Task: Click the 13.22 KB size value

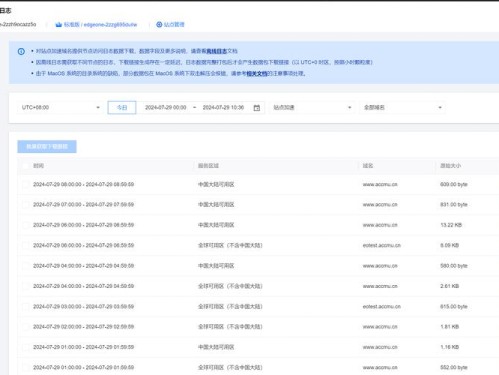Action: pyautogui.click(x=451, y=225)
